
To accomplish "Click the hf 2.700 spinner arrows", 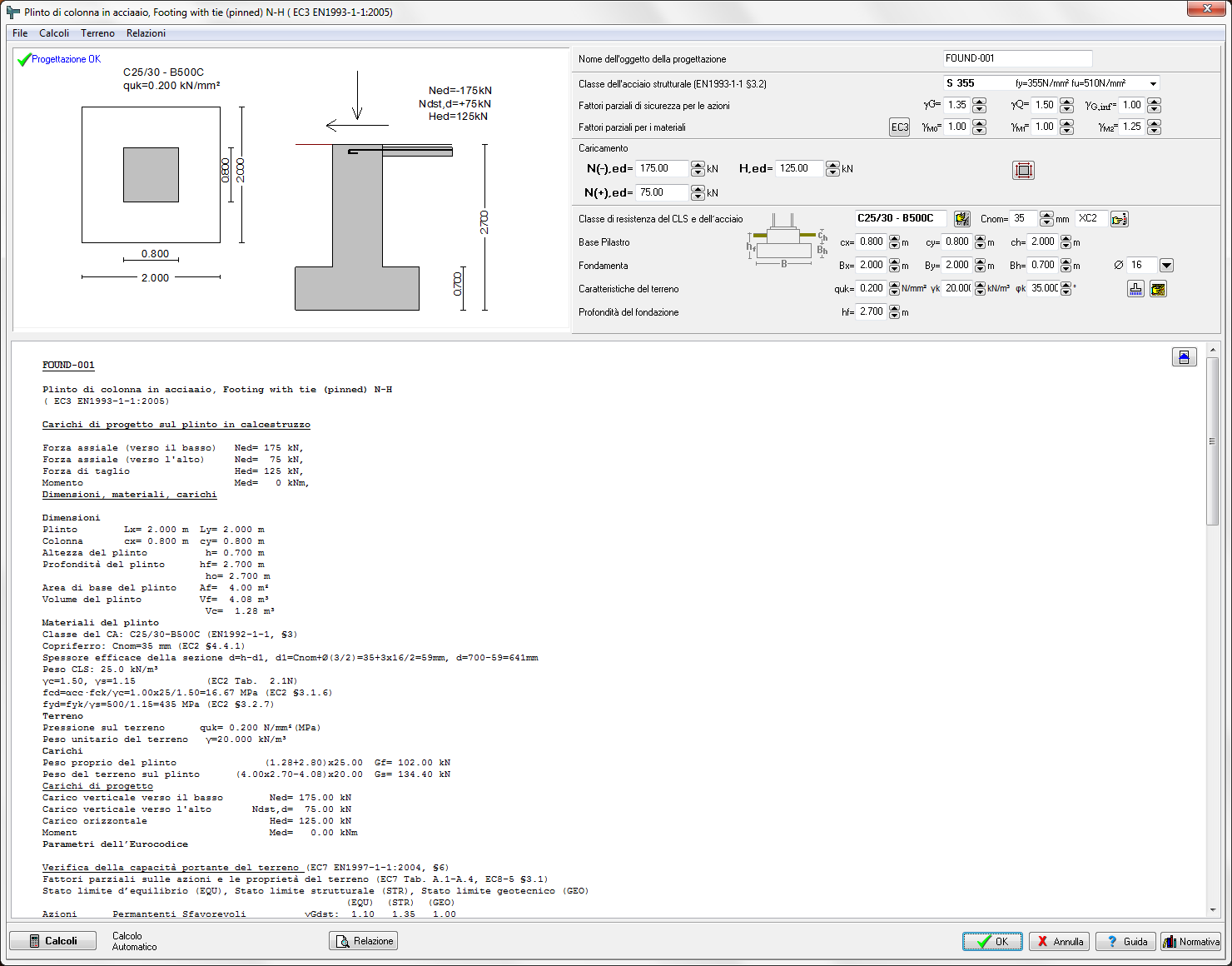I will [894, 312].
